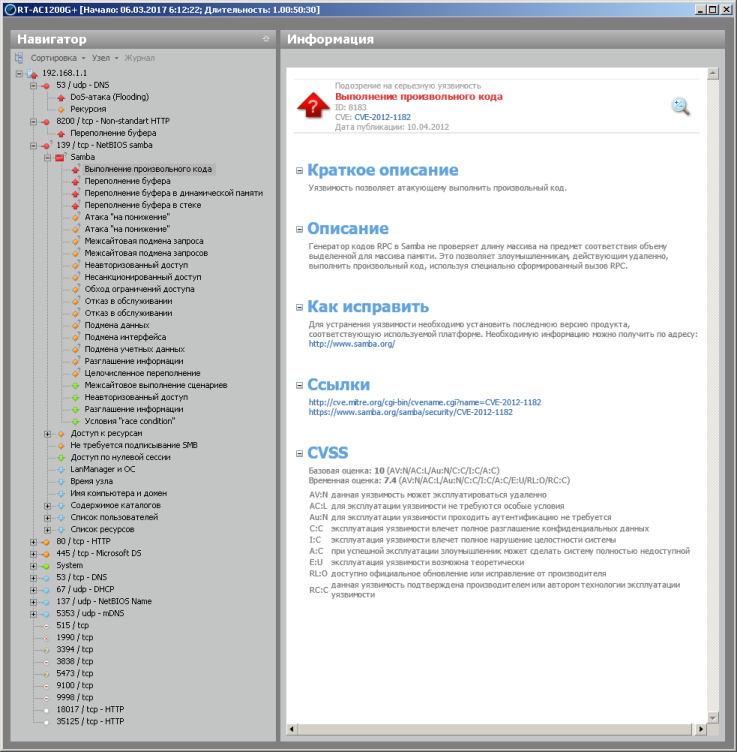The image size is (737, 752).
Task: Click the magnifier icon in Information panel
Action: 680,106
